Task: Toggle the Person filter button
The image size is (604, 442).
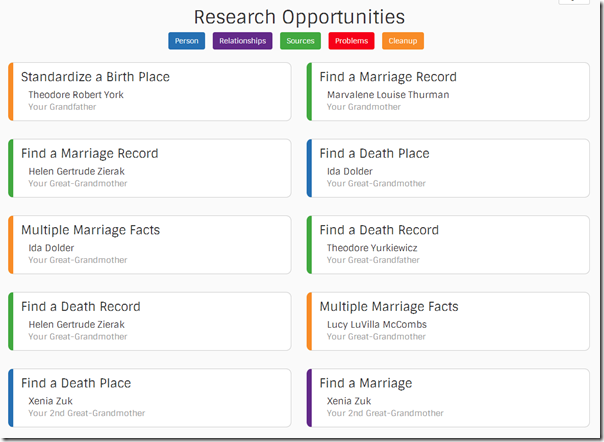Action: [x=187, y=41]
